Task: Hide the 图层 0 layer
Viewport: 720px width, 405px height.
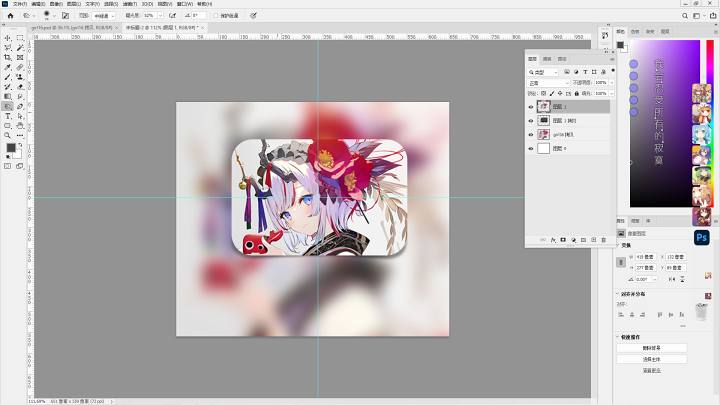Action: (x=531, y=148)
